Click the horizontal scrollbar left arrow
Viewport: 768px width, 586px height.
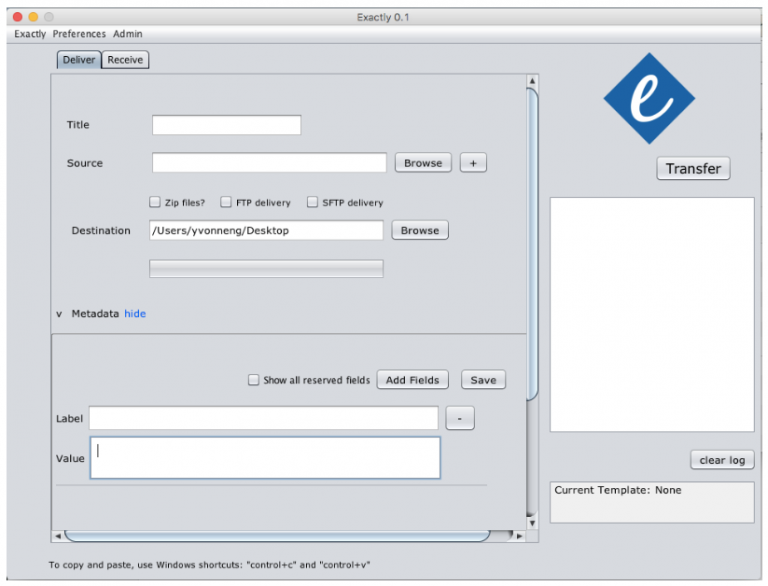pos(57,536)
